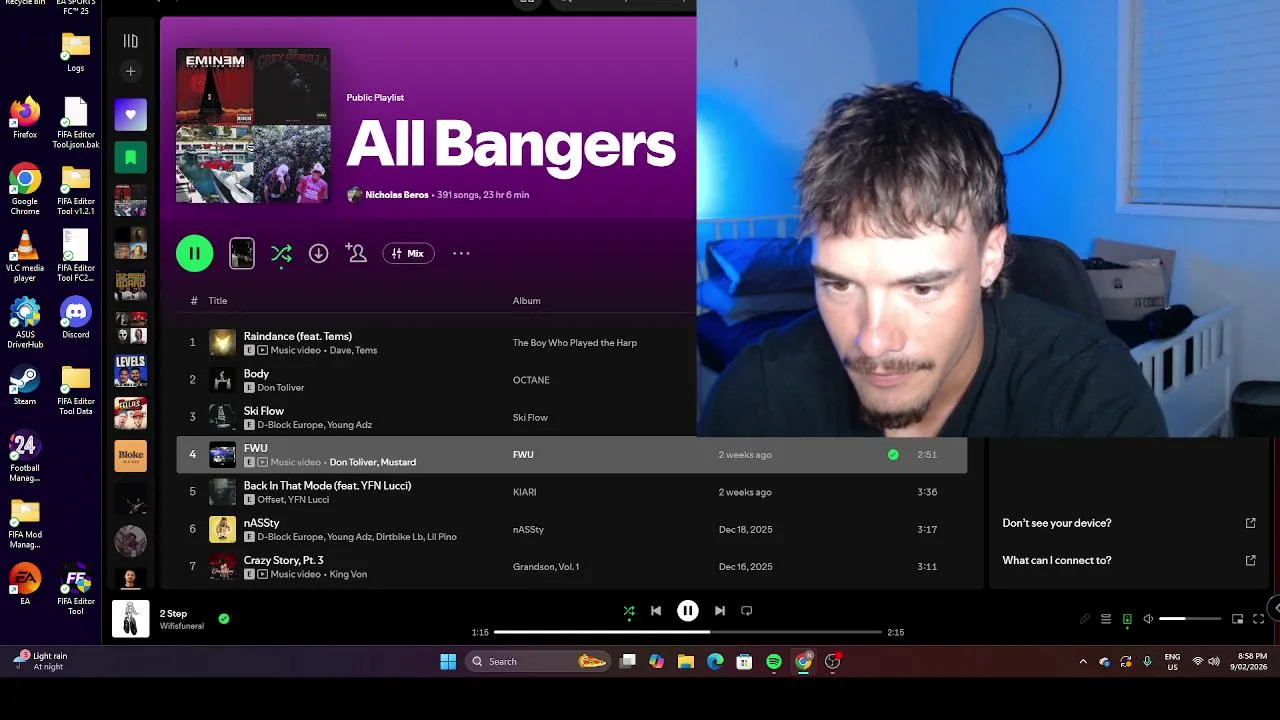Screen dimensions: 1280x720
Task: Open the Connect to a device icon
Action: click(x=1127, y=619)
